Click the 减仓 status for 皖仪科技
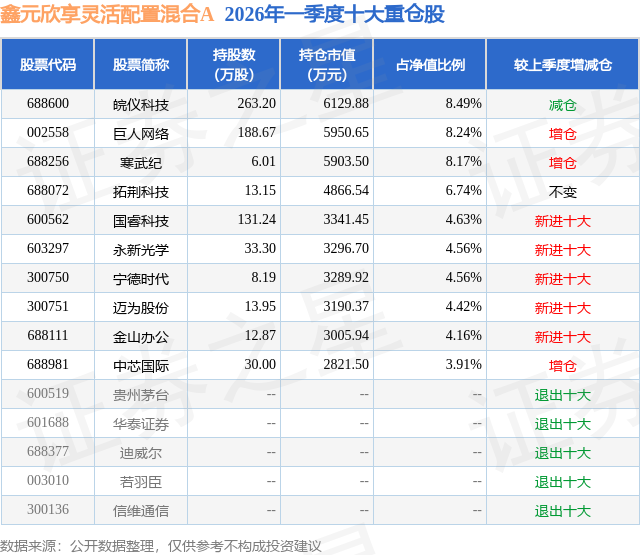This screenshot has height=555, width=640. (x=562, y=105)
